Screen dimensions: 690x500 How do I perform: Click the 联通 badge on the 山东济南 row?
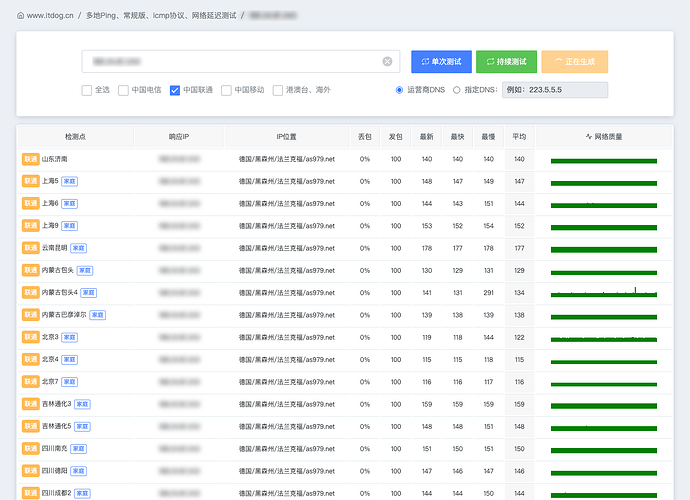click(x=30, y=159)
